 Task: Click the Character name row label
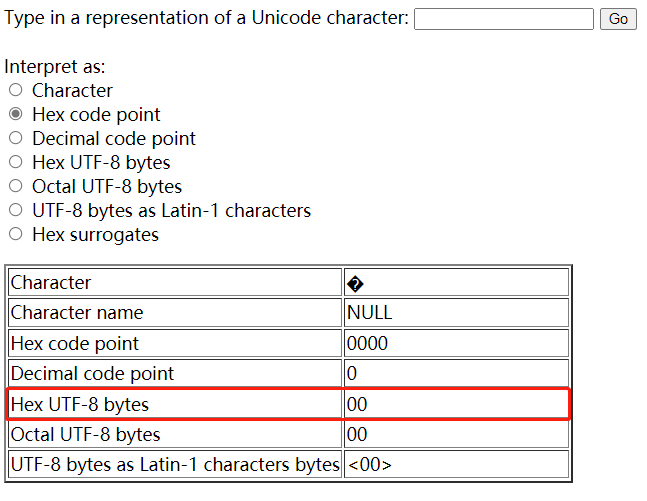coord(77,313)
